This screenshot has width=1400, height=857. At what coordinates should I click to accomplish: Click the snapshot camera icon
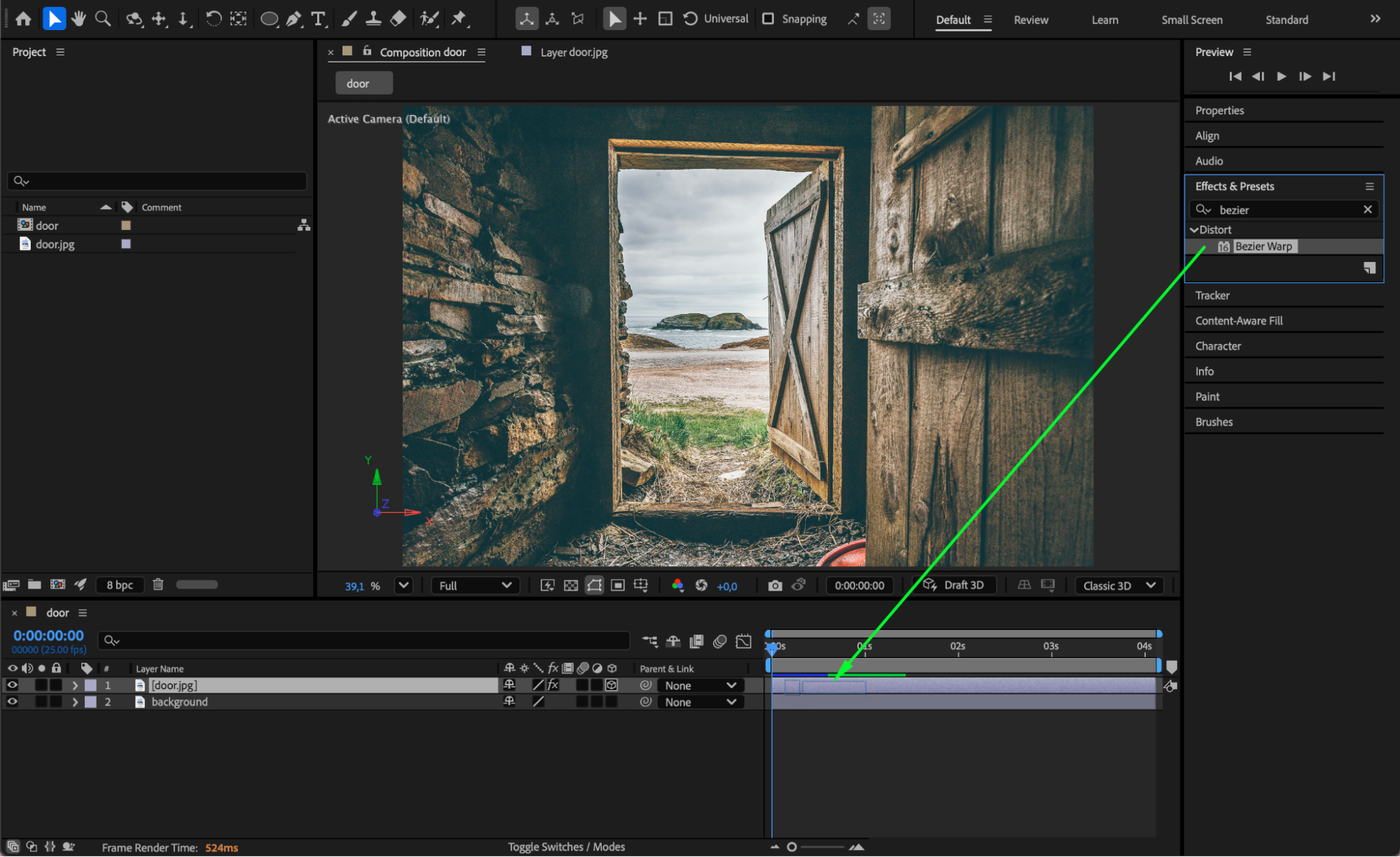775,586
